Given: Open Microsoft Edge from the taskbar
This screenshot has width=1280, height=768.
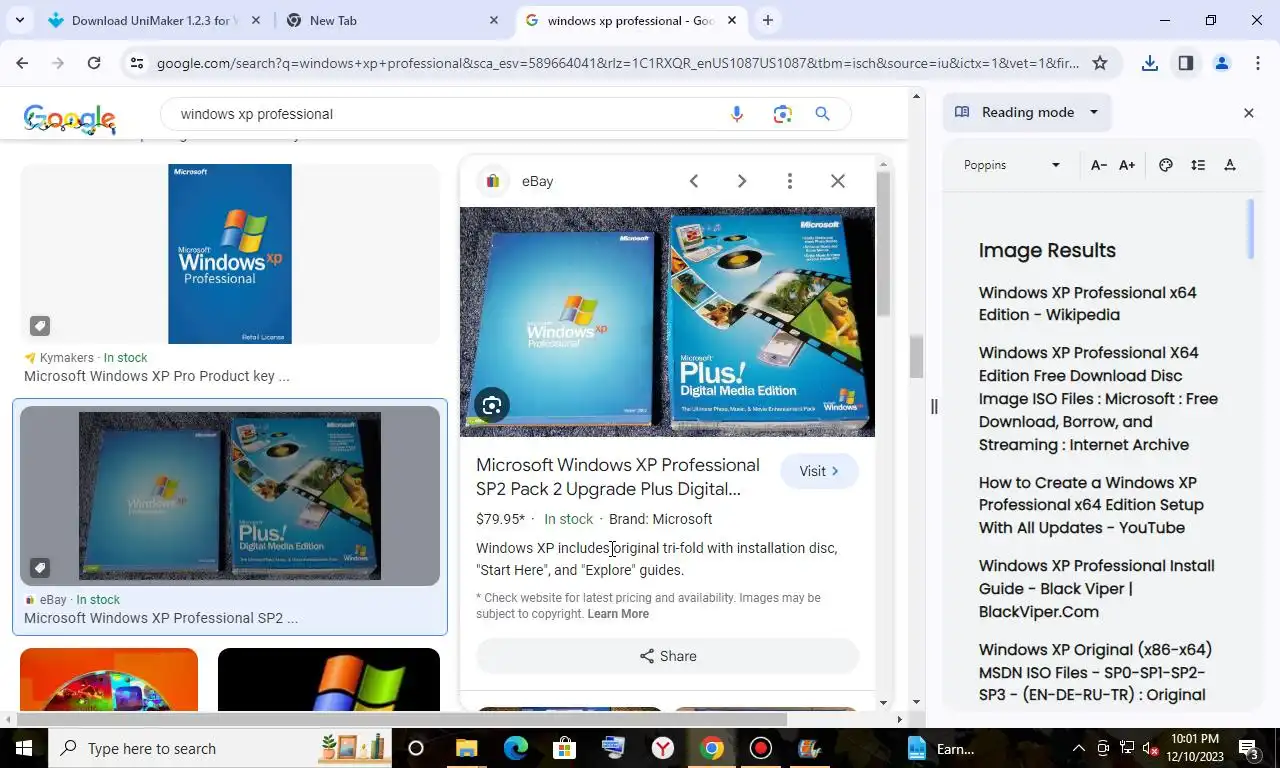Looking at the screenshot, I should 515,748.
